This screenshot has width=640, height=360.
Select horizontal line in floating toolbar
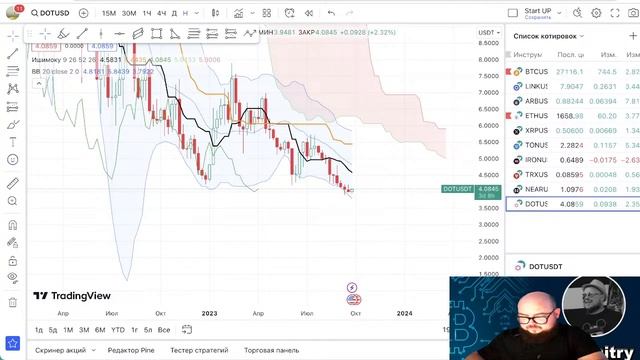119,33
